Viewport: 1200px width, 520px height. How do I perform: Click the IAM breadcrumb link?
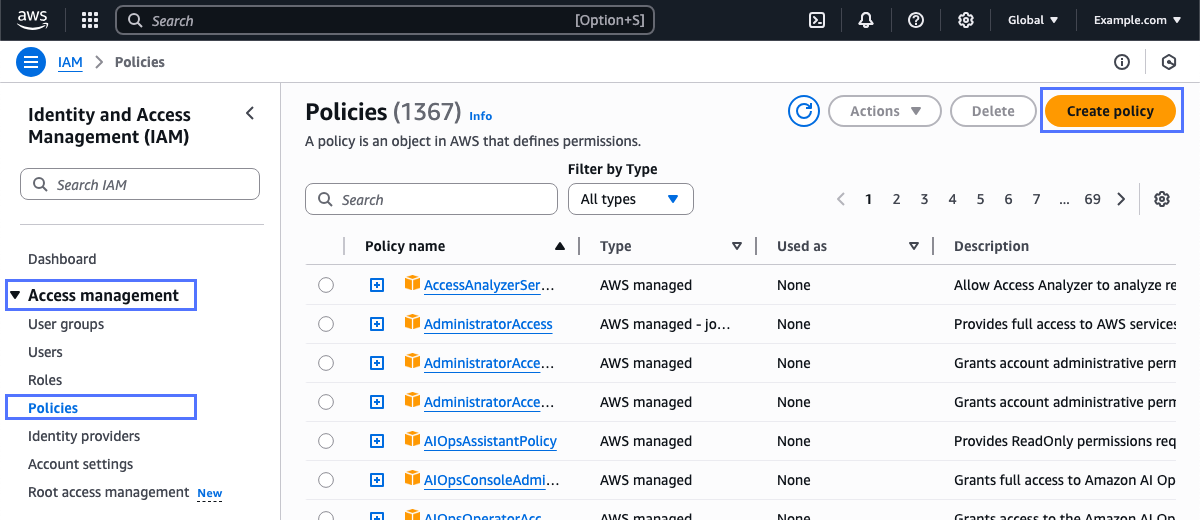tap(70, 62)
